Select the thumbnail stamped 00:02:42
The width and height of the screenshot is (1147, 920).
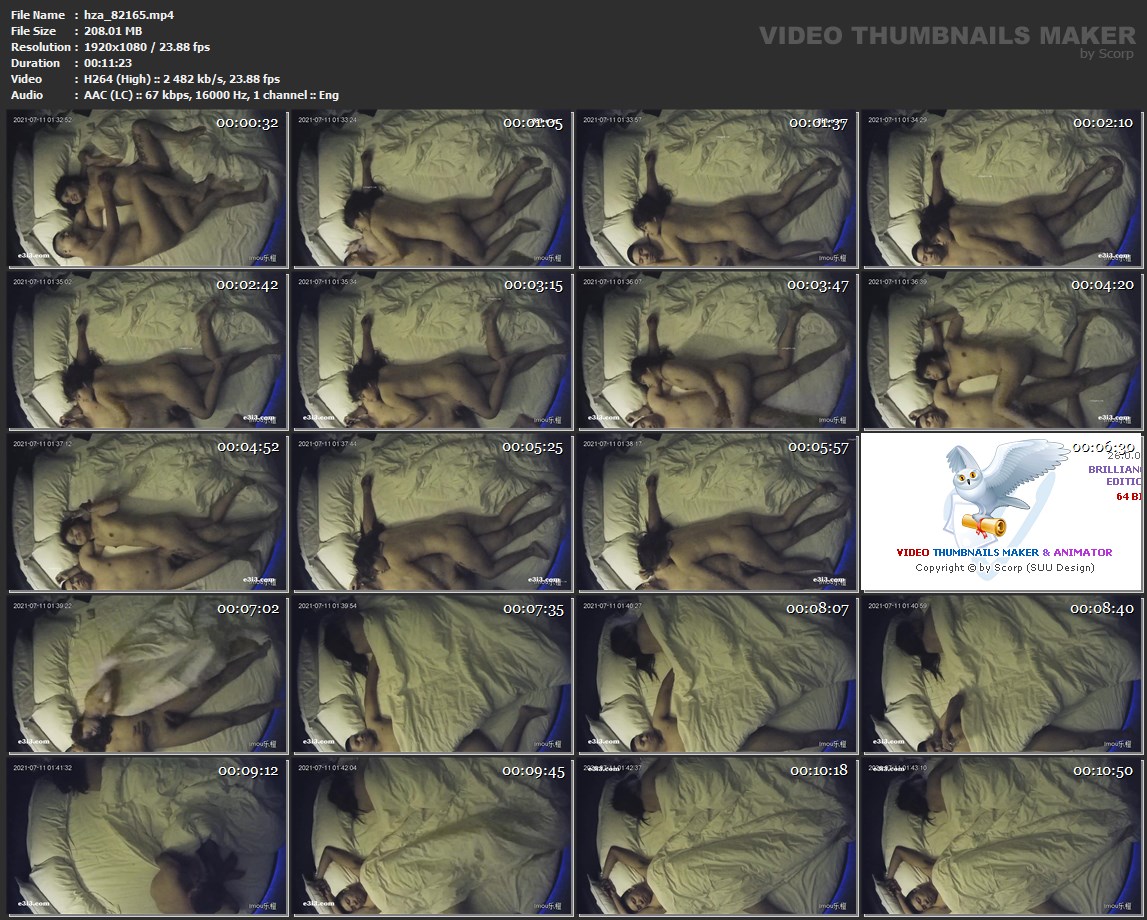click(x=148, y=351)
